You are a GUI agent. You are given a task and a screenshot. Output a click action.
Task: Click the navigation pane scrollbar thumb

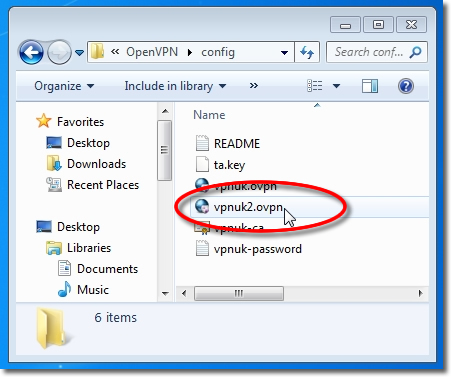(165, 150)
